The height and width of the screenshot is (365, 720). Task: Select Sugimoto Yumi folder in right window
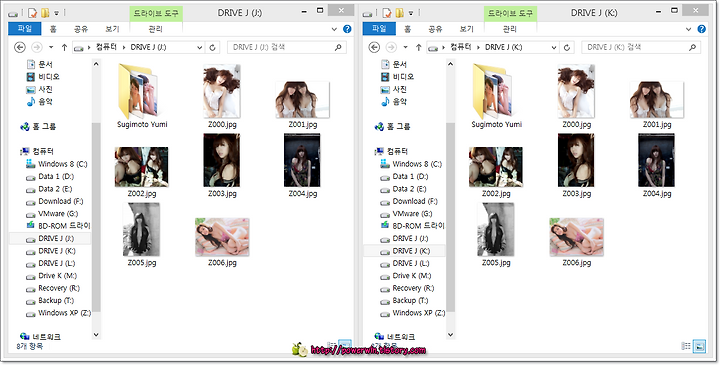496,96
